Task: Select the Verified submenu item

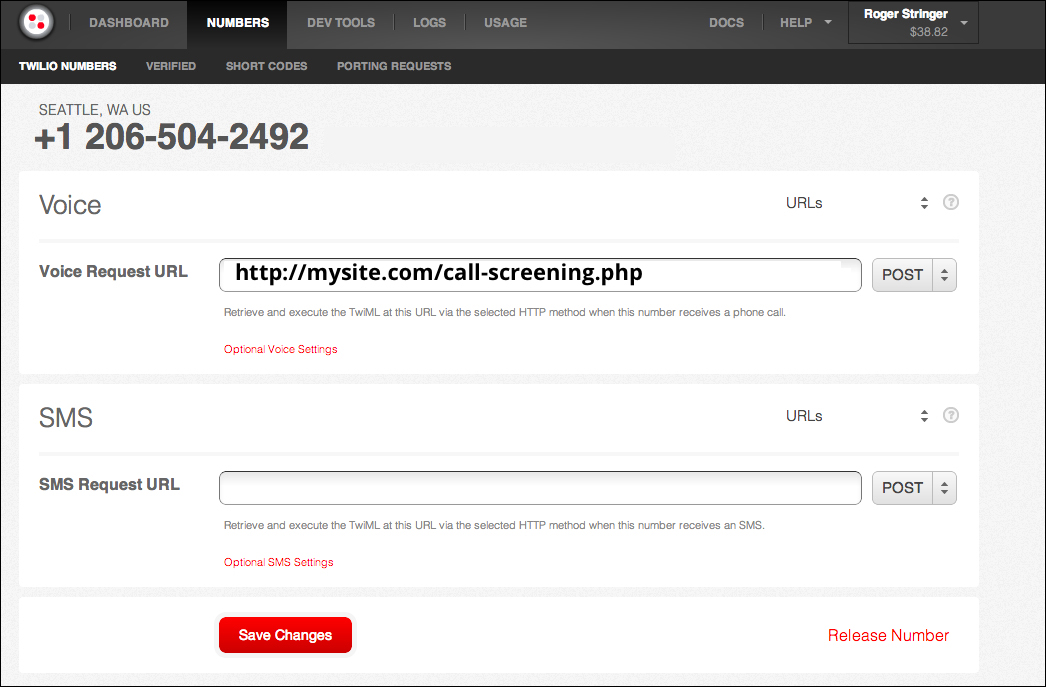Action: click(x=171, y=66)
